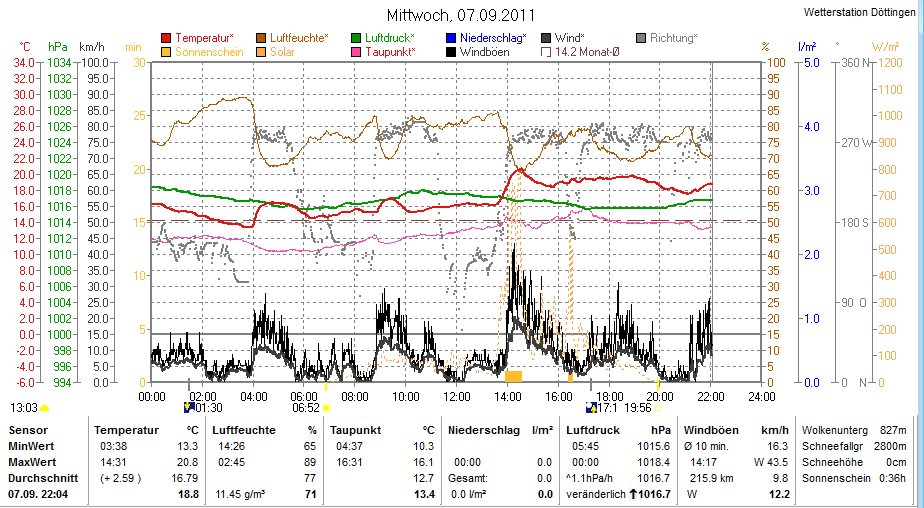Click the orange sunshine bar near 14:00
The image size is (924, 508).
(x=514, y=376)
